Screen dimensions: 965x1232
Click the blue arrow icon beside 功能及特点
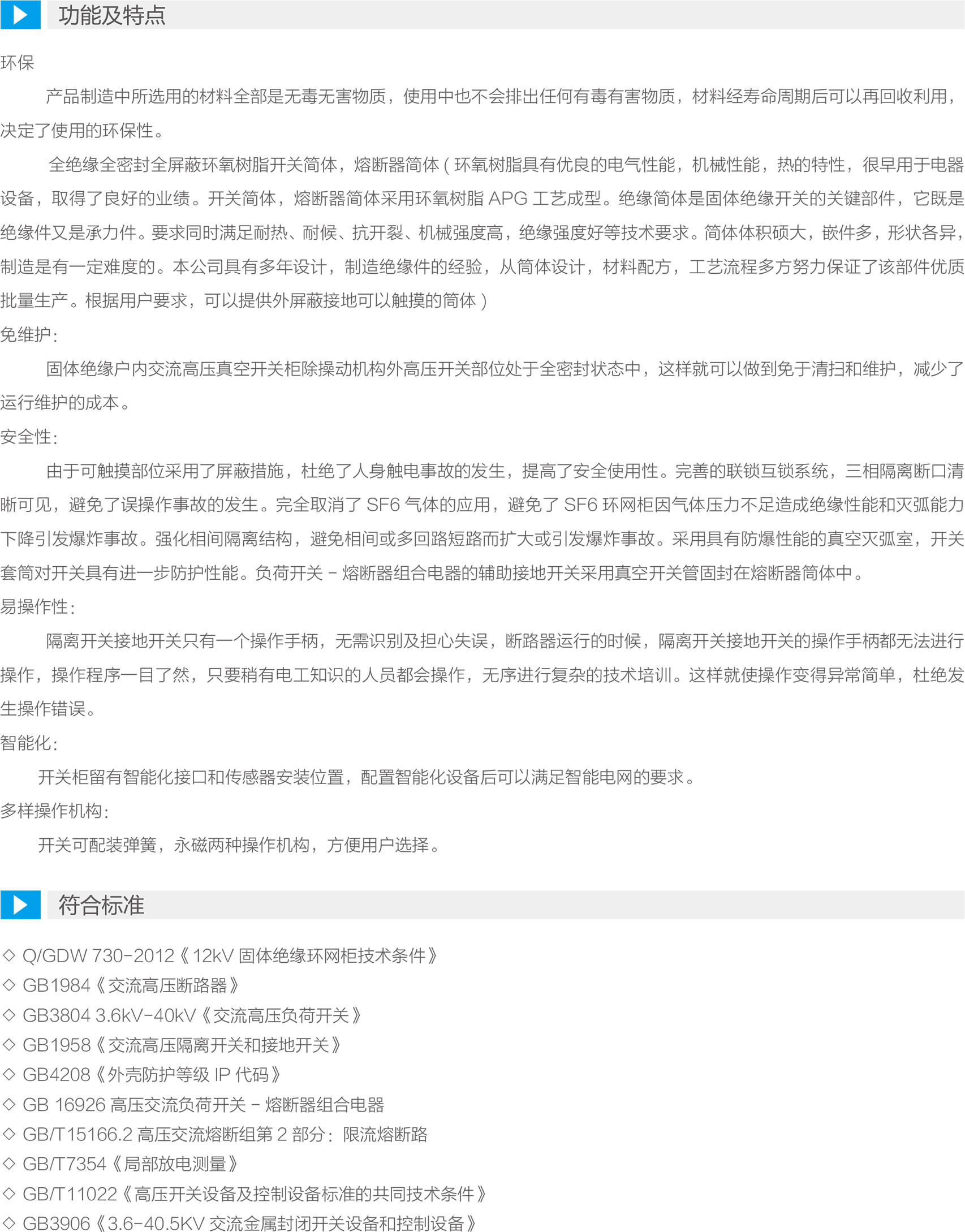point(20,15)
